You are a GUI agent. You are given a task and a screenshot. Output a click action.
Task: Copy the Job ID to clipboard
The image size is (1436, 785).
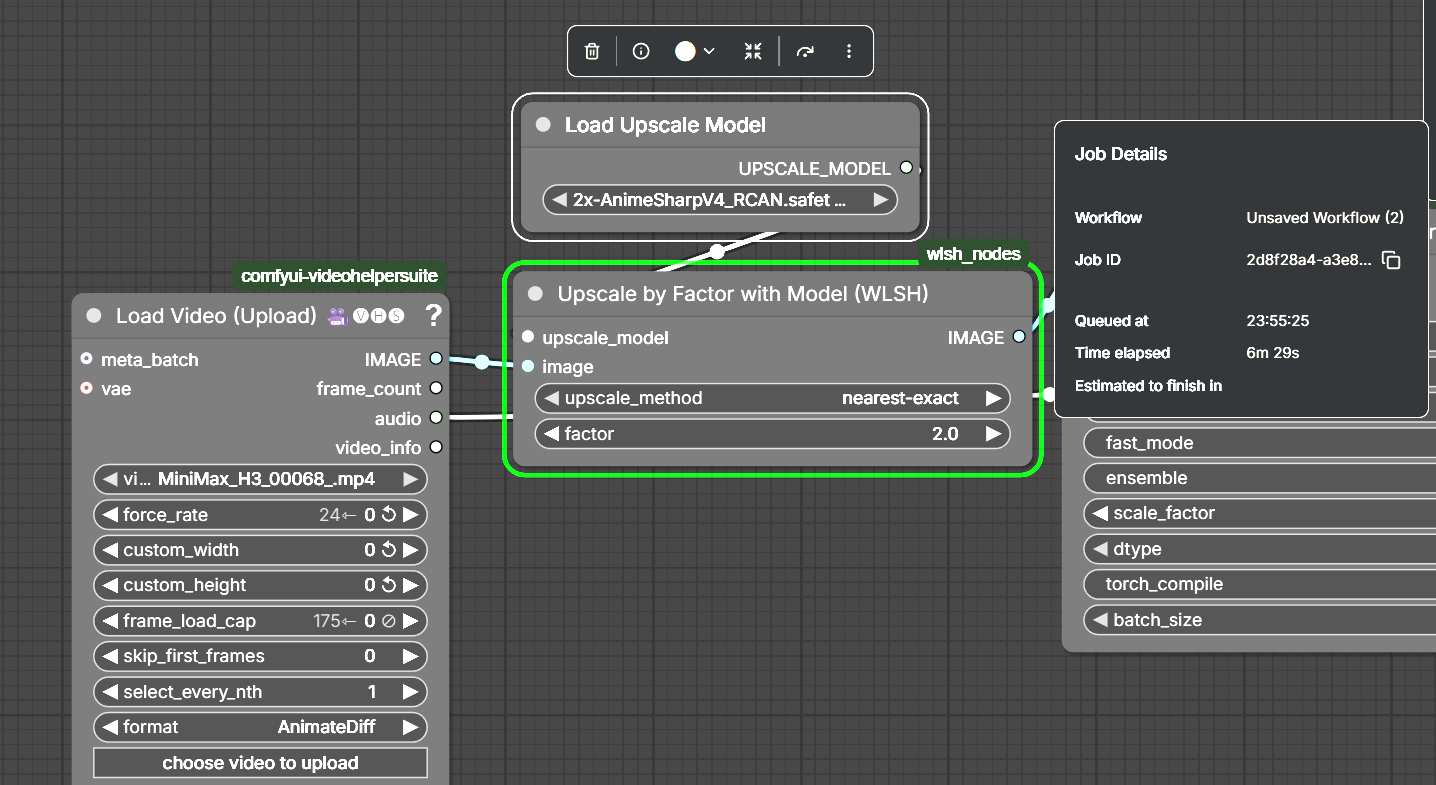coord(1391,260)
